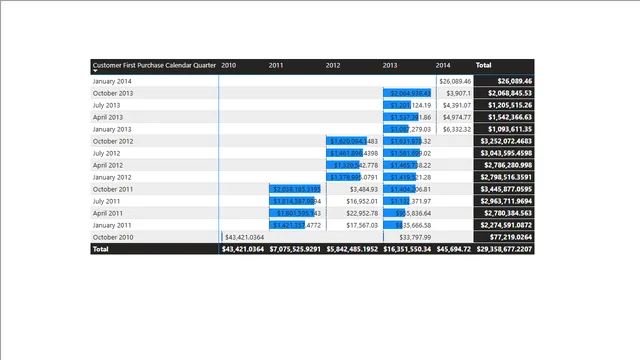
Task: Click the $3,907.1 cell for October 2013
Action: (458, 93)
